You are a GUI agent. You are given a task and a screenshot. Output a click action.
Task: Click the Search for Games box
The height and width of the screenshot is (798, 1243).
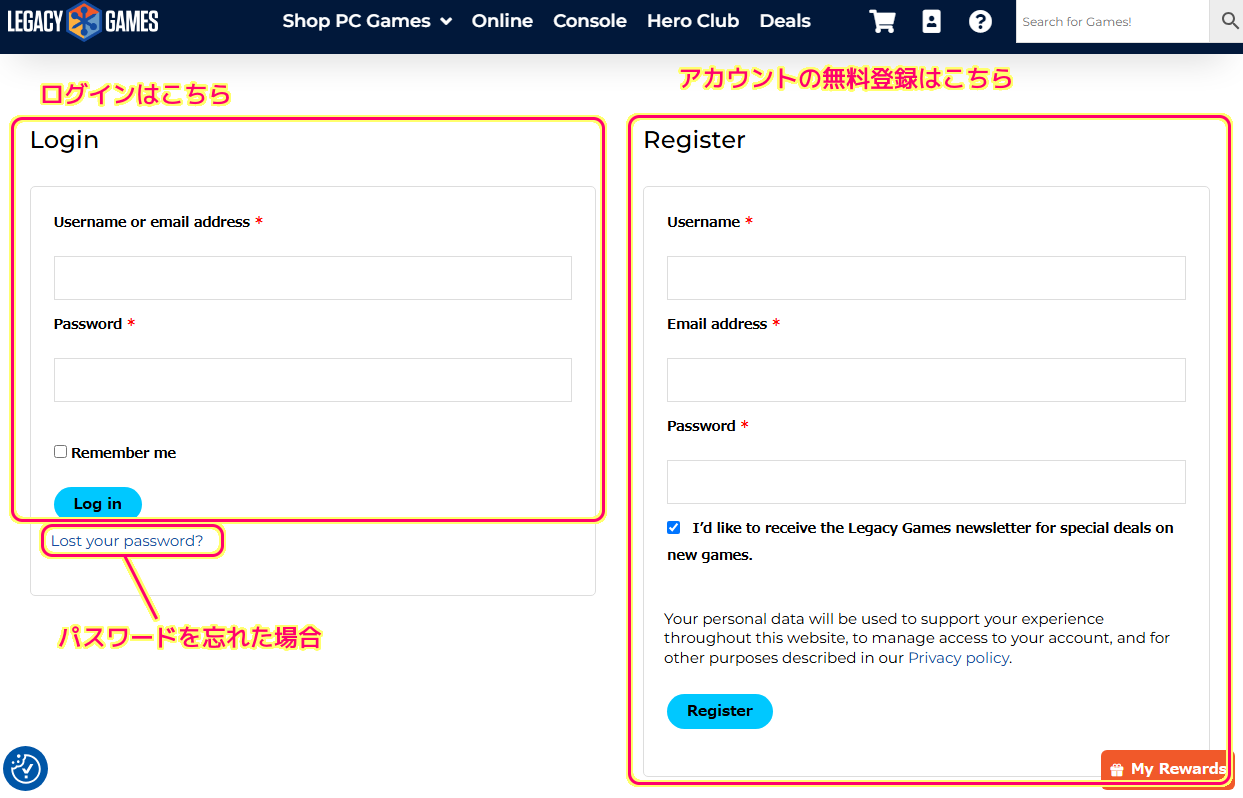pos(1113,21)
